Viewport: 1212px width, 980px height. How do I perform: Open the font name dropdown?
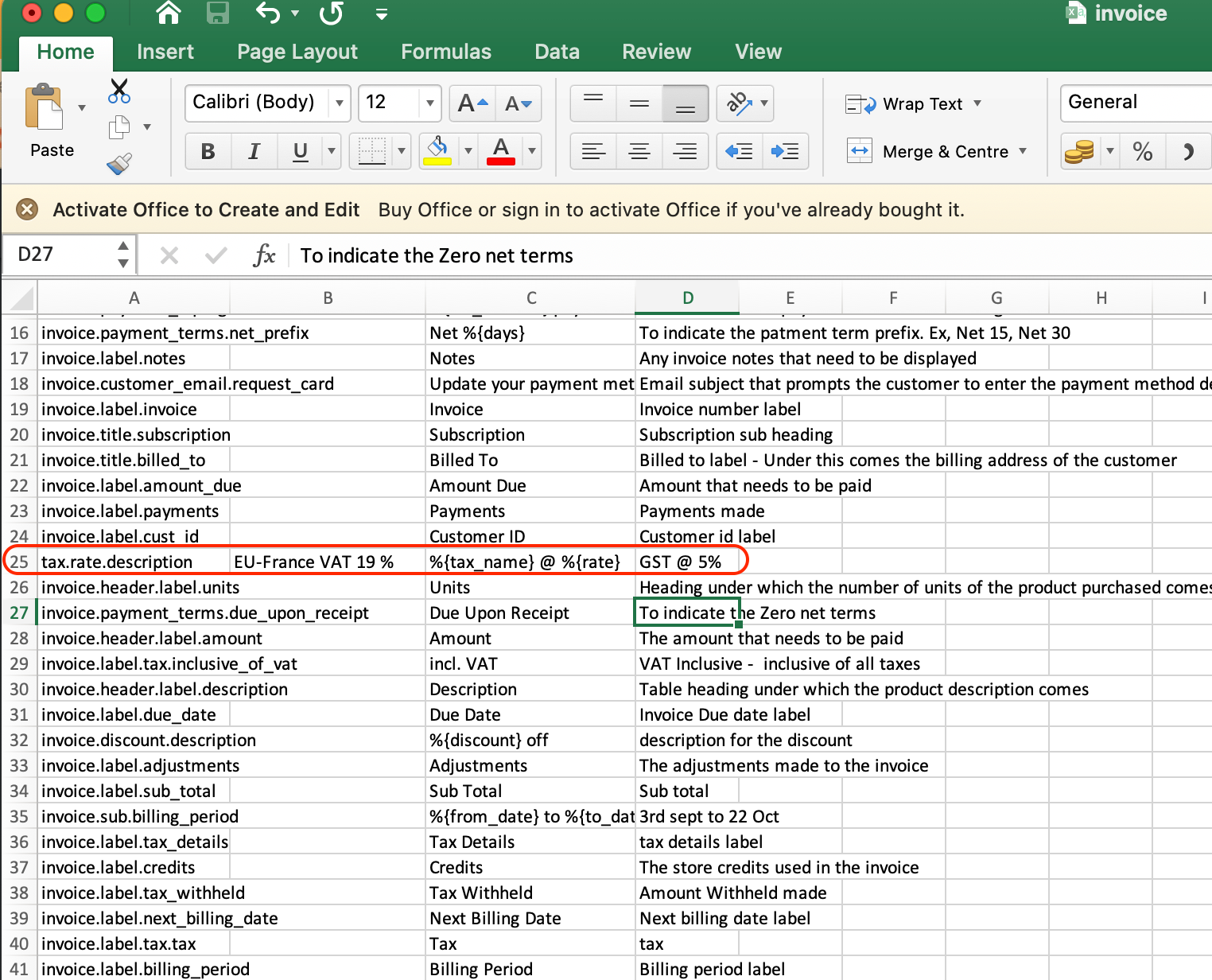click(x=340, y=103)
